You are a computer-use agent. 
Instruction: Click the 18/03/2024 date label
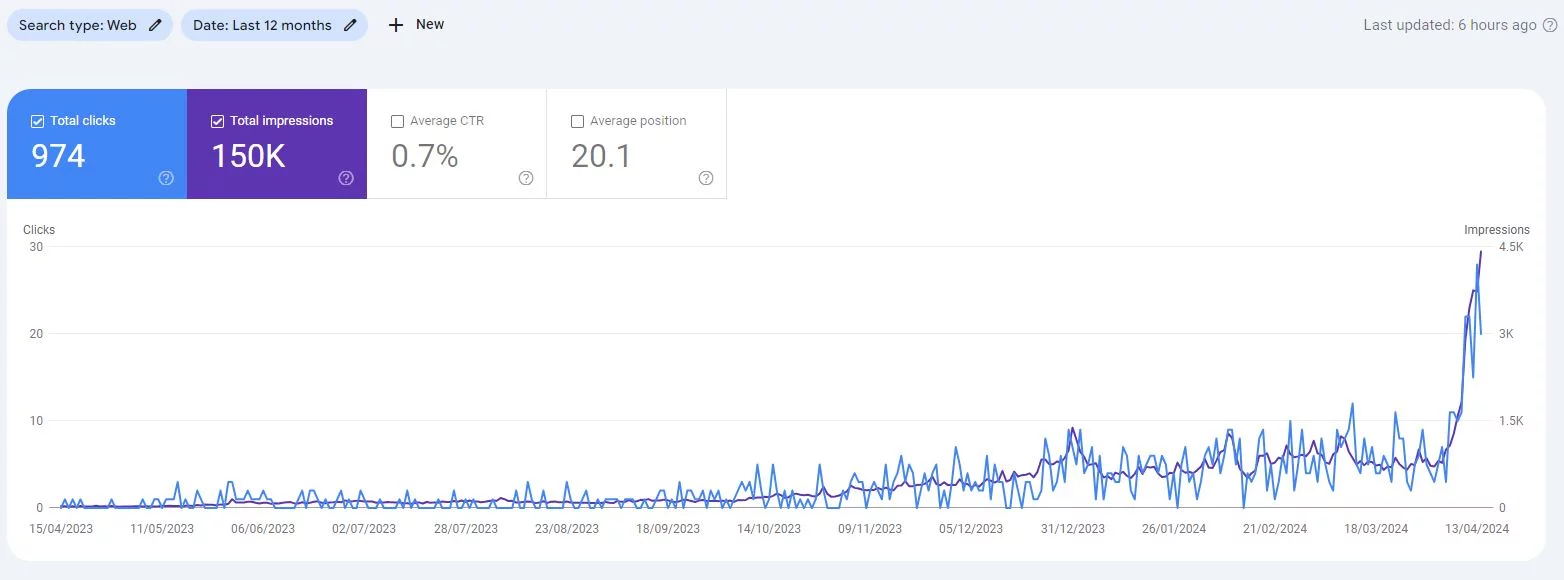click(1376, 529)
